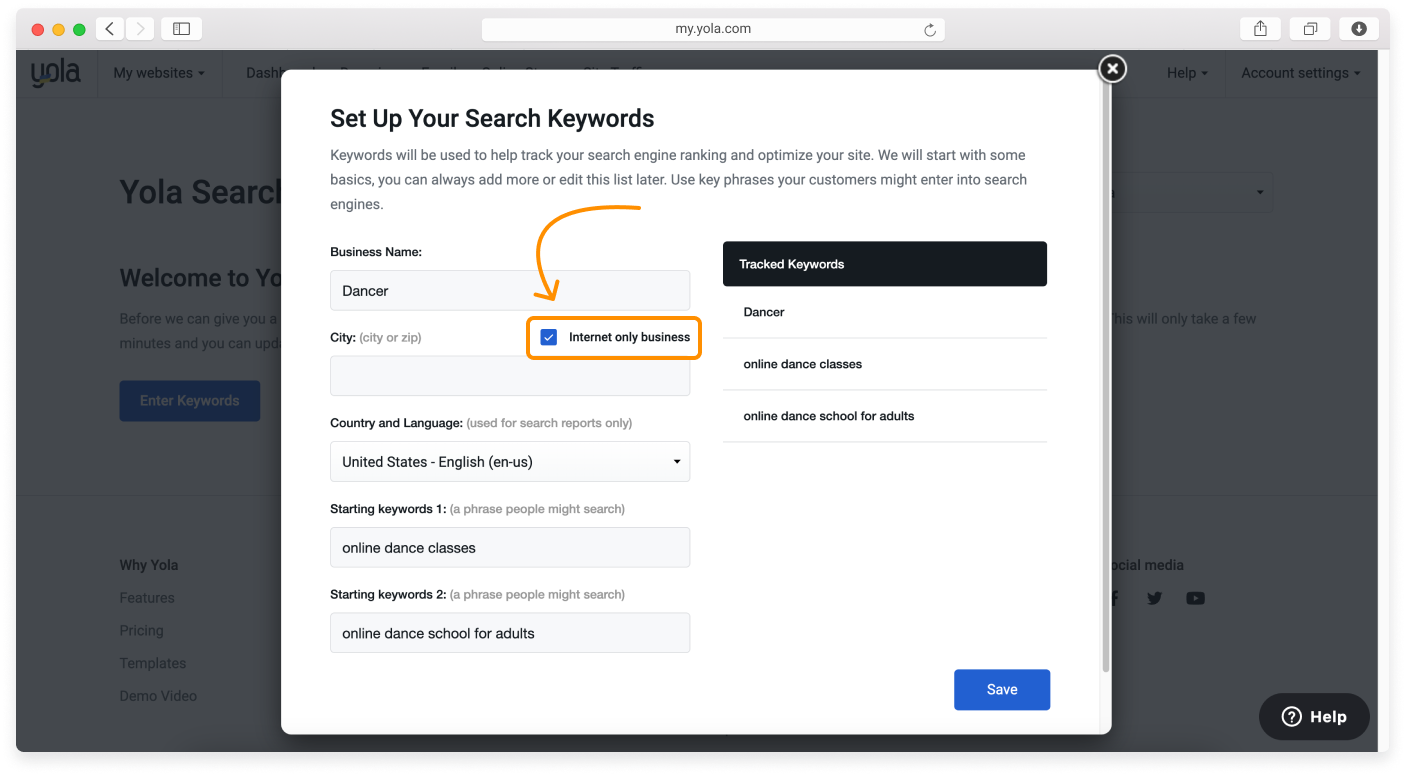Open Yola's YouTube social icon
The height and width of the screenshot is (776, 1406).
pyautogui.click(x=1195, y=598)
